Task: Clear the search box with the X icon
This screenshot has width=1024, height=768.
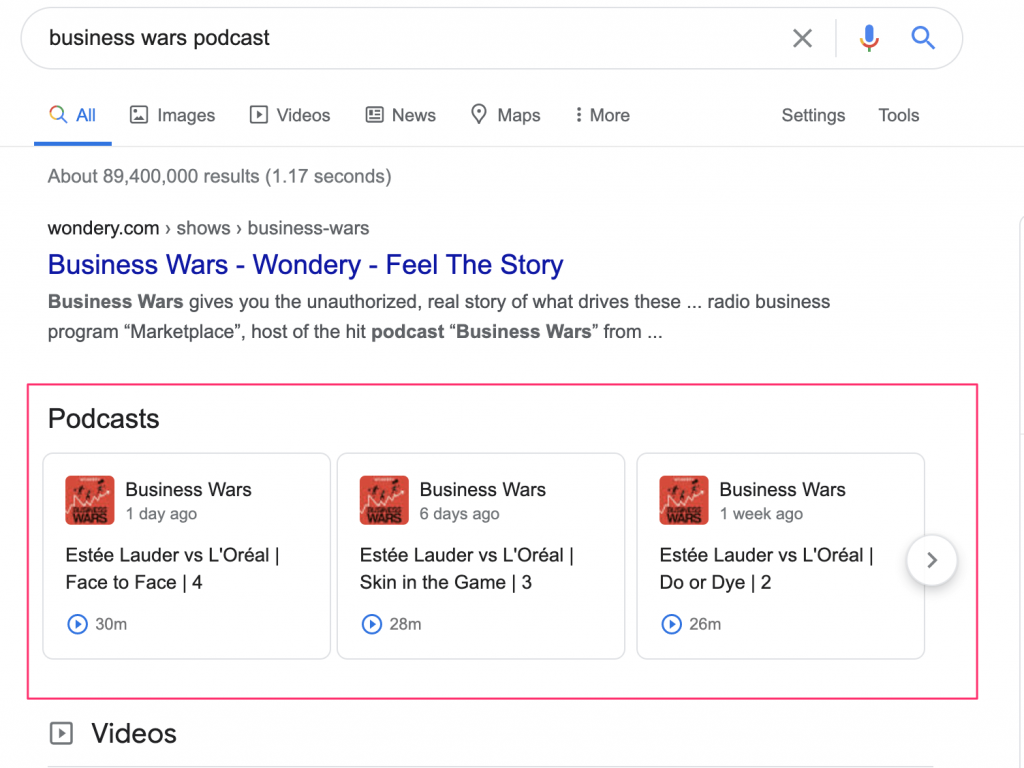Action: 802,39
